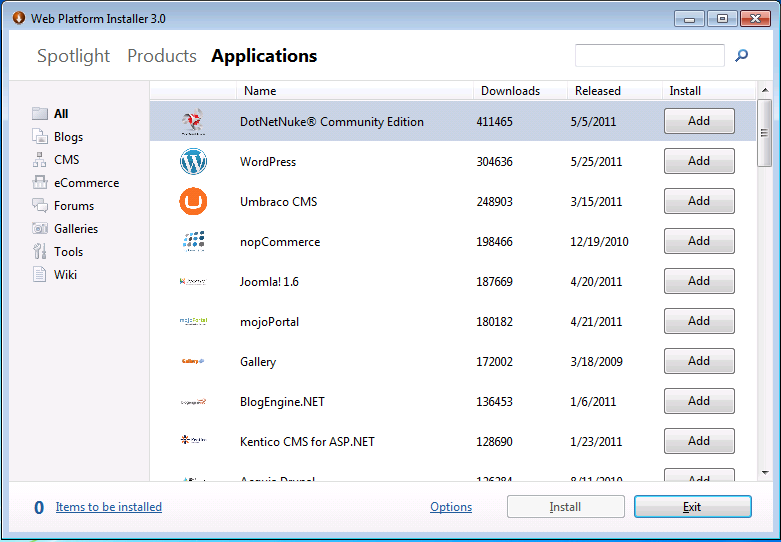Add WordPress to install list
The image size is (781, 542).
pos(699,161)
